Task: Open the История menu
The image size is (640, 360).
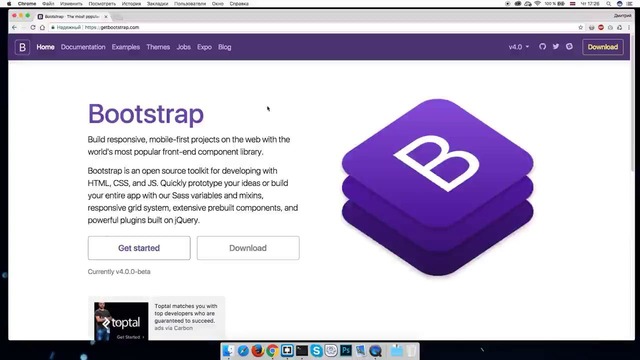Action: tap(131, 4)
